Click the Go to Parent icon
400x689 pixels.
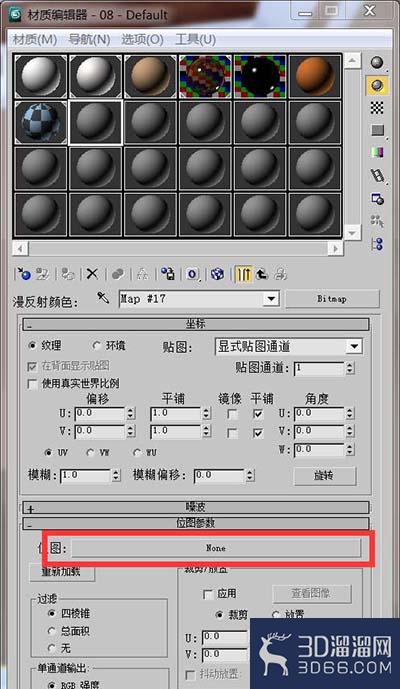pos(261,274)
